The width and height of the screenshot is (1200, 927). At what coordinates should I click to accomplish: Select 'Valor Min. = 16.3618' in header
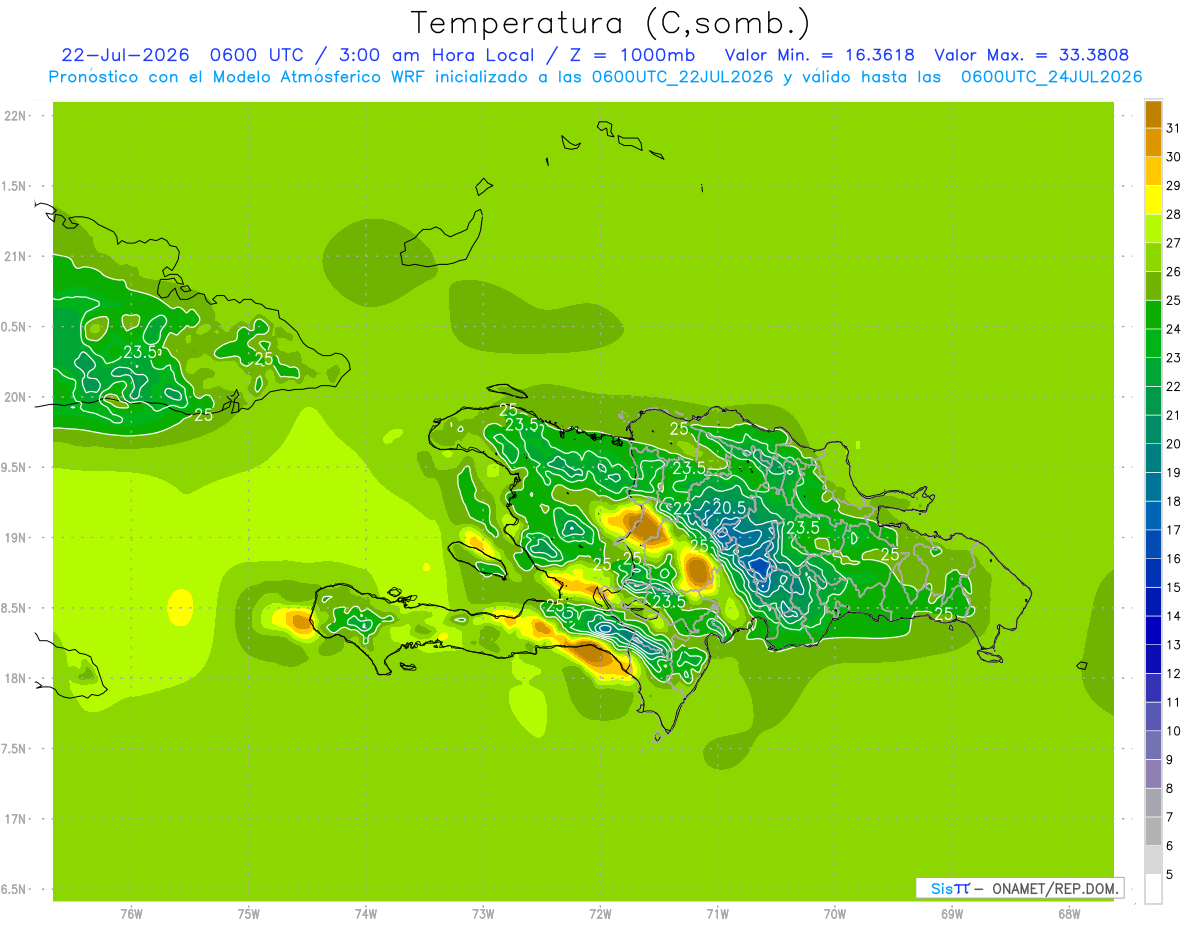tap(819, 55)
